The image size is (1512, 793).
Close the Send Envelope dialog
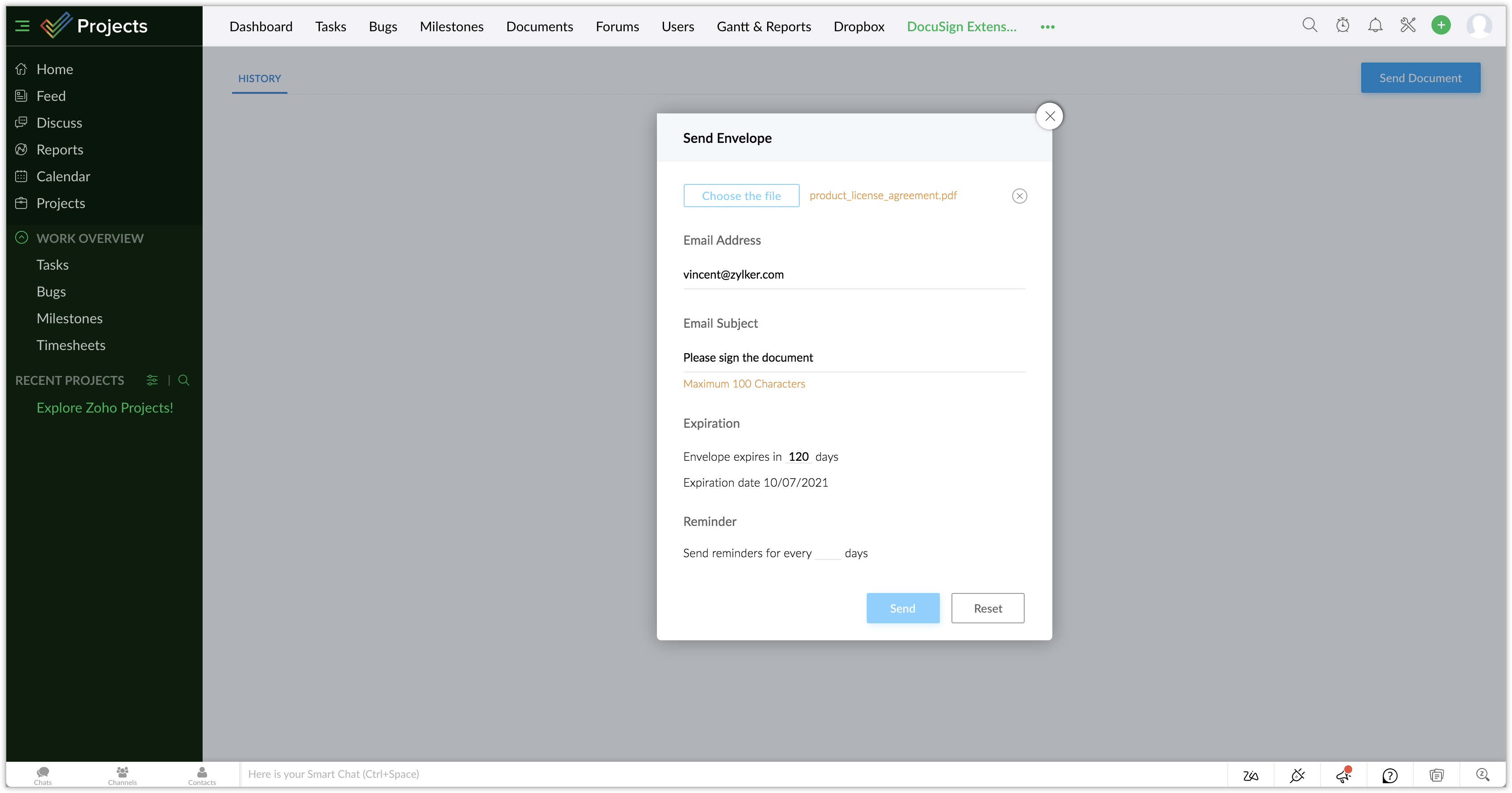[x=1050, y=116]
